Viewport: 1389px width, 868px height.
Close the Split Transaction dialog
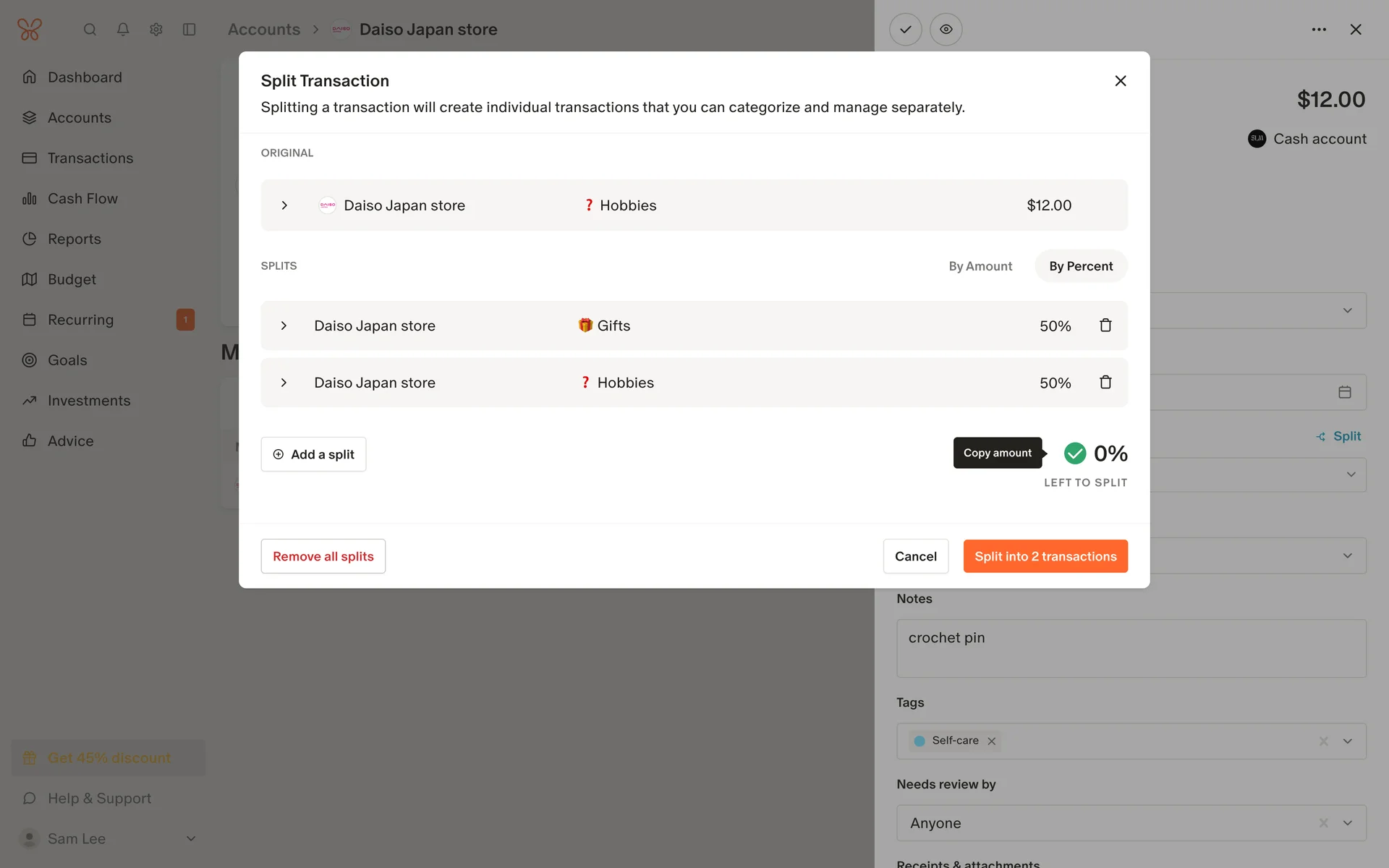point(1120,81)
